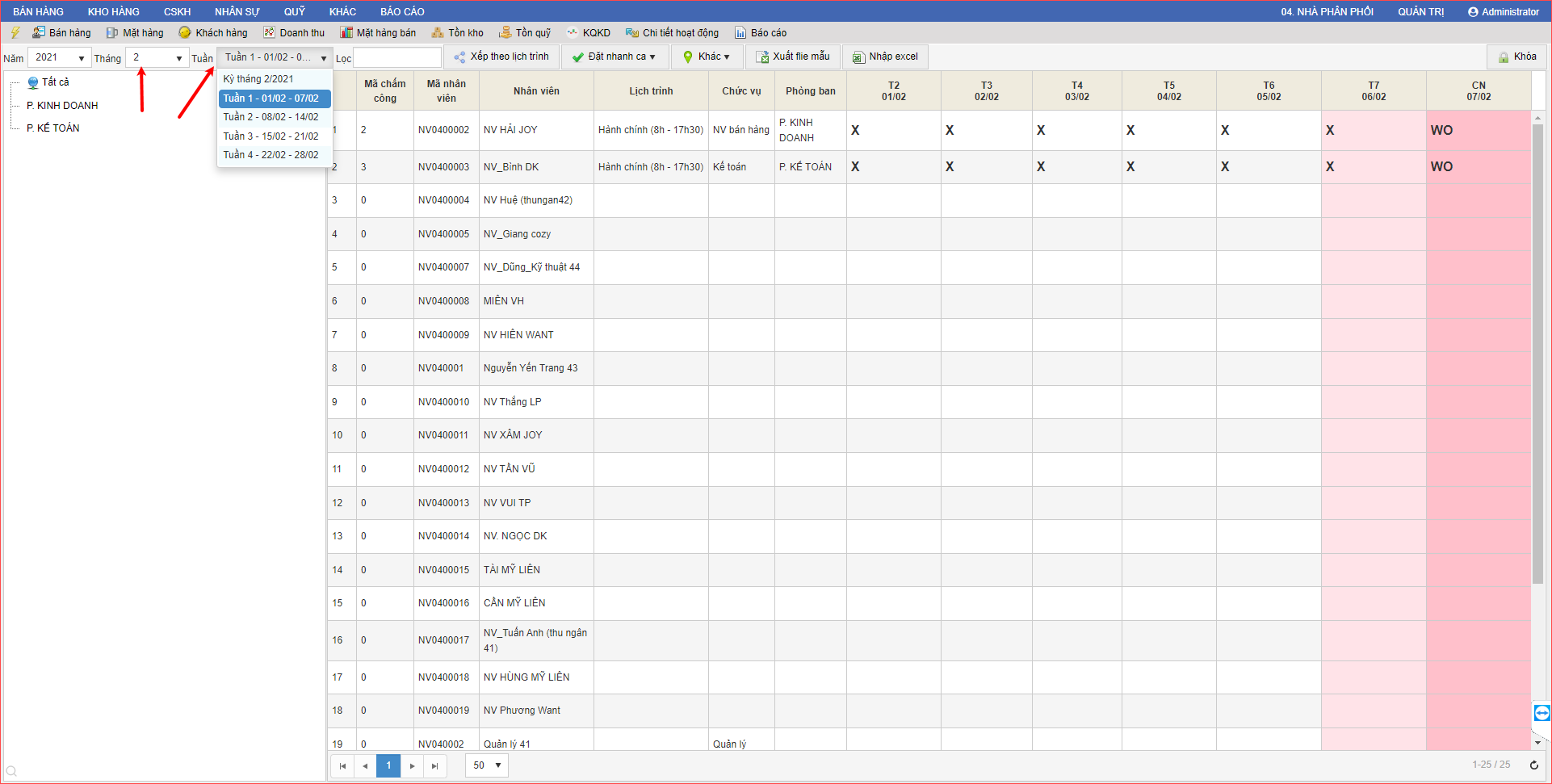The height and width of the screenshot is (784, 1552).
Task: Open the 50 page size dropdown
Action: point(487,765)
